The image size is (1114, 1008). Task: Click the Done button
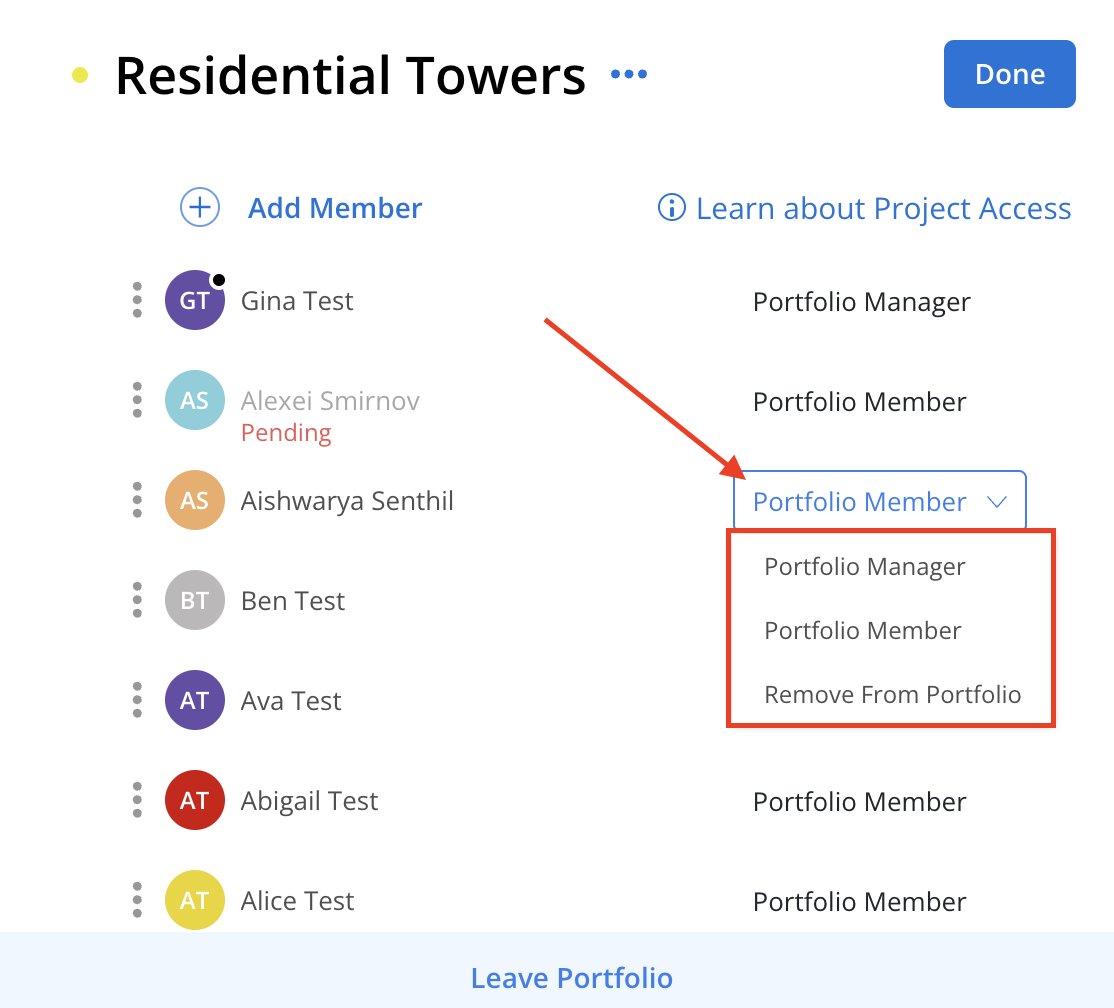click(x=1009, y=74)
